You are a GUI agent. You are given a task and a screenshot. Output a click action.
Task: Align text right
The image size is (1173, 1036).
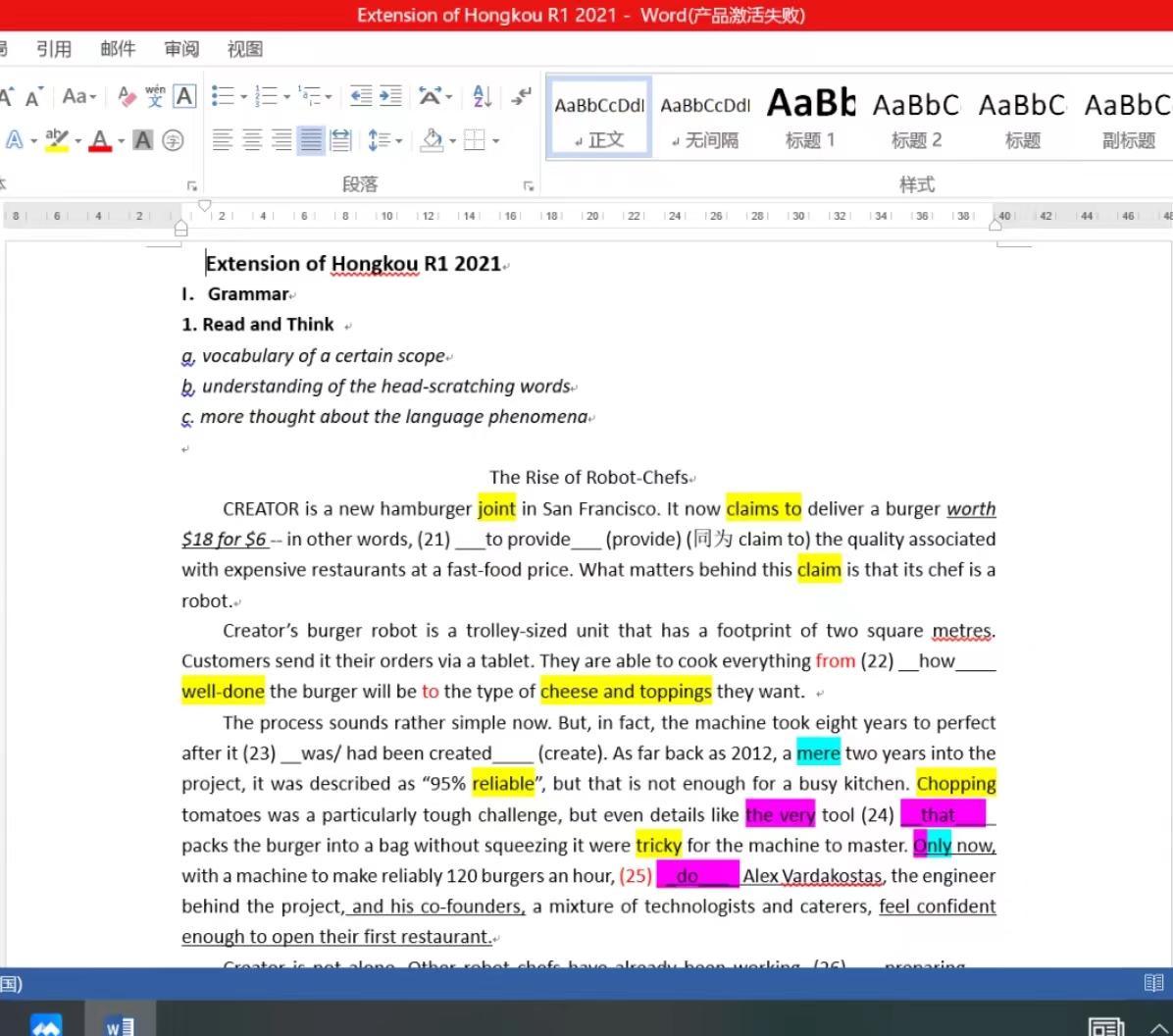(281, 140)
